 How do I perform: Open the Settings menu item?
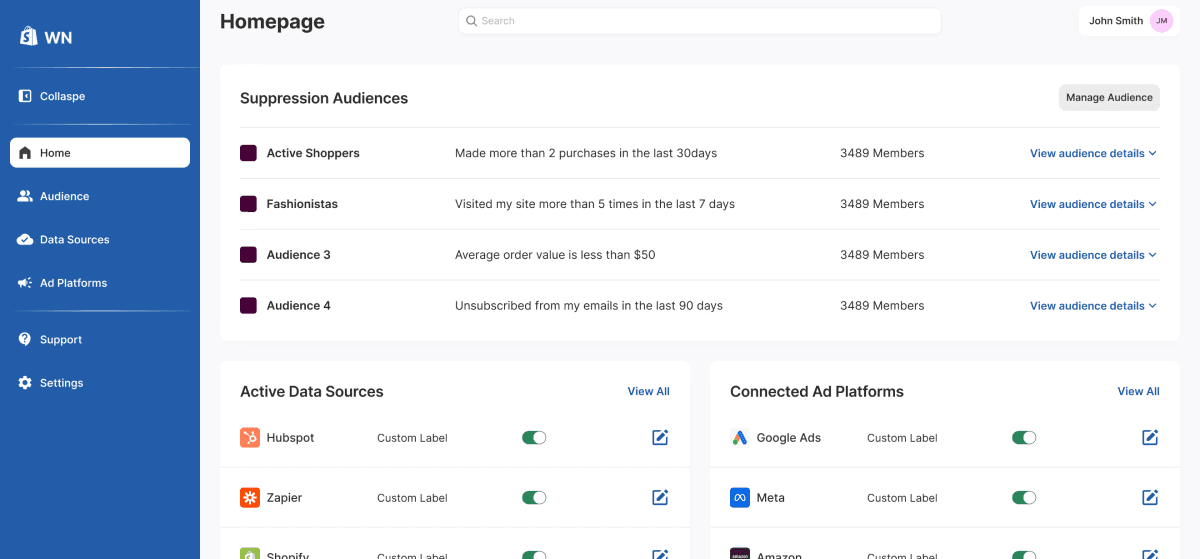coord(100,383)
